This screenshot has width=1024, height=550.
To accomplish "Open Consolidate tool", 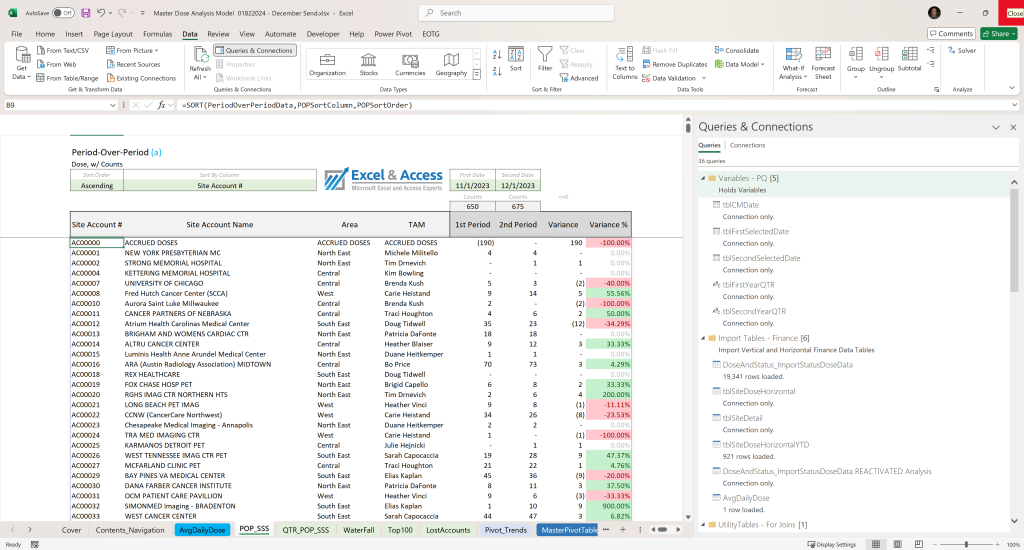I will click(737, 50).
